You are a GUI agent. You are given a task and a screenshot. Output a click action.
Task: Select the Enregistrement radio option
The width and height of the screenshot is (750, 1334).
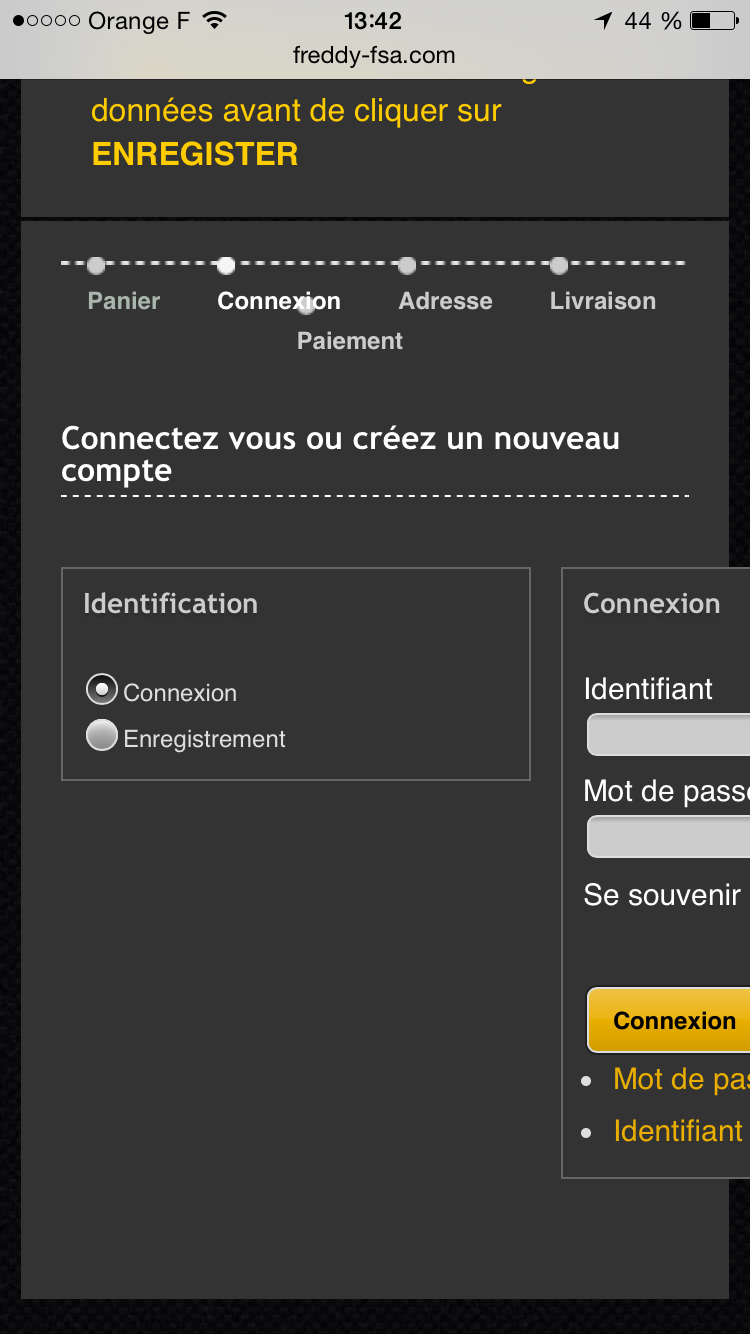tap(102, 737)
